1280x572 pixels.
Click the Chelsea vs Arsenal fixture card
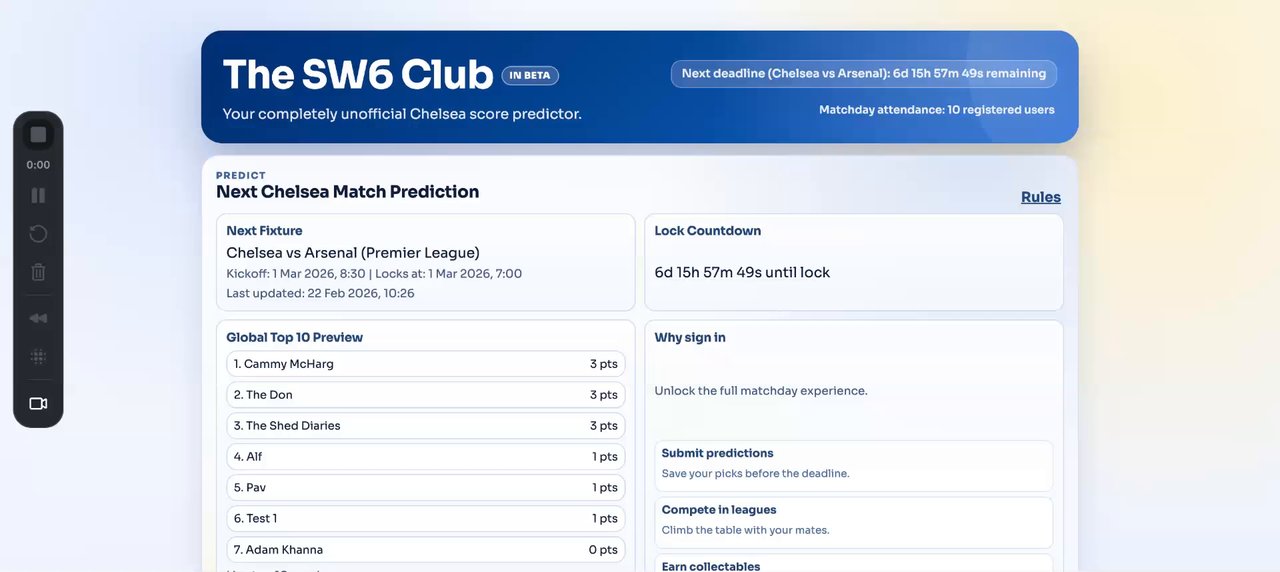click(x=425, y=262)
